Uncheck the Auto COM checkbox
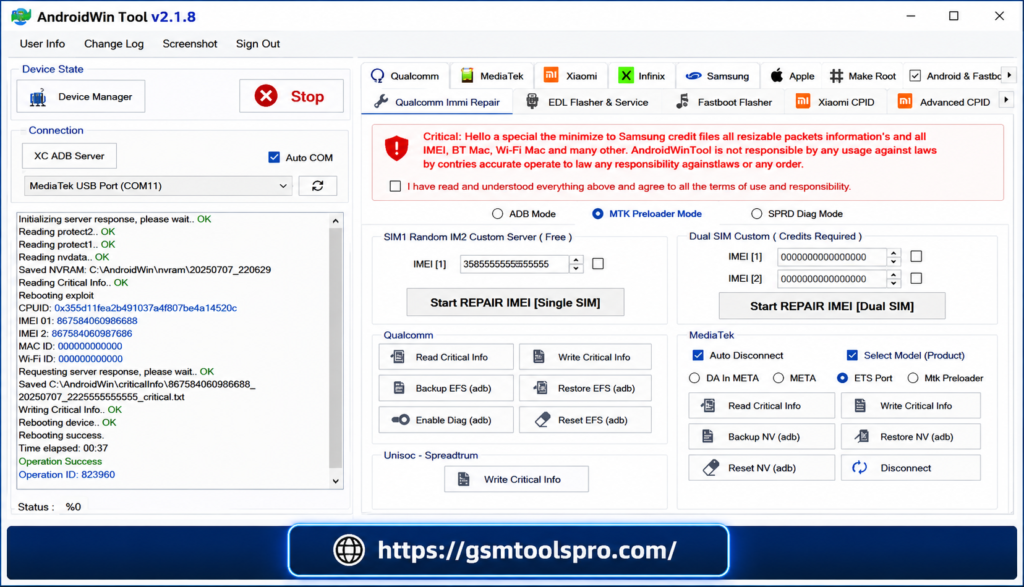 point(274,157)
